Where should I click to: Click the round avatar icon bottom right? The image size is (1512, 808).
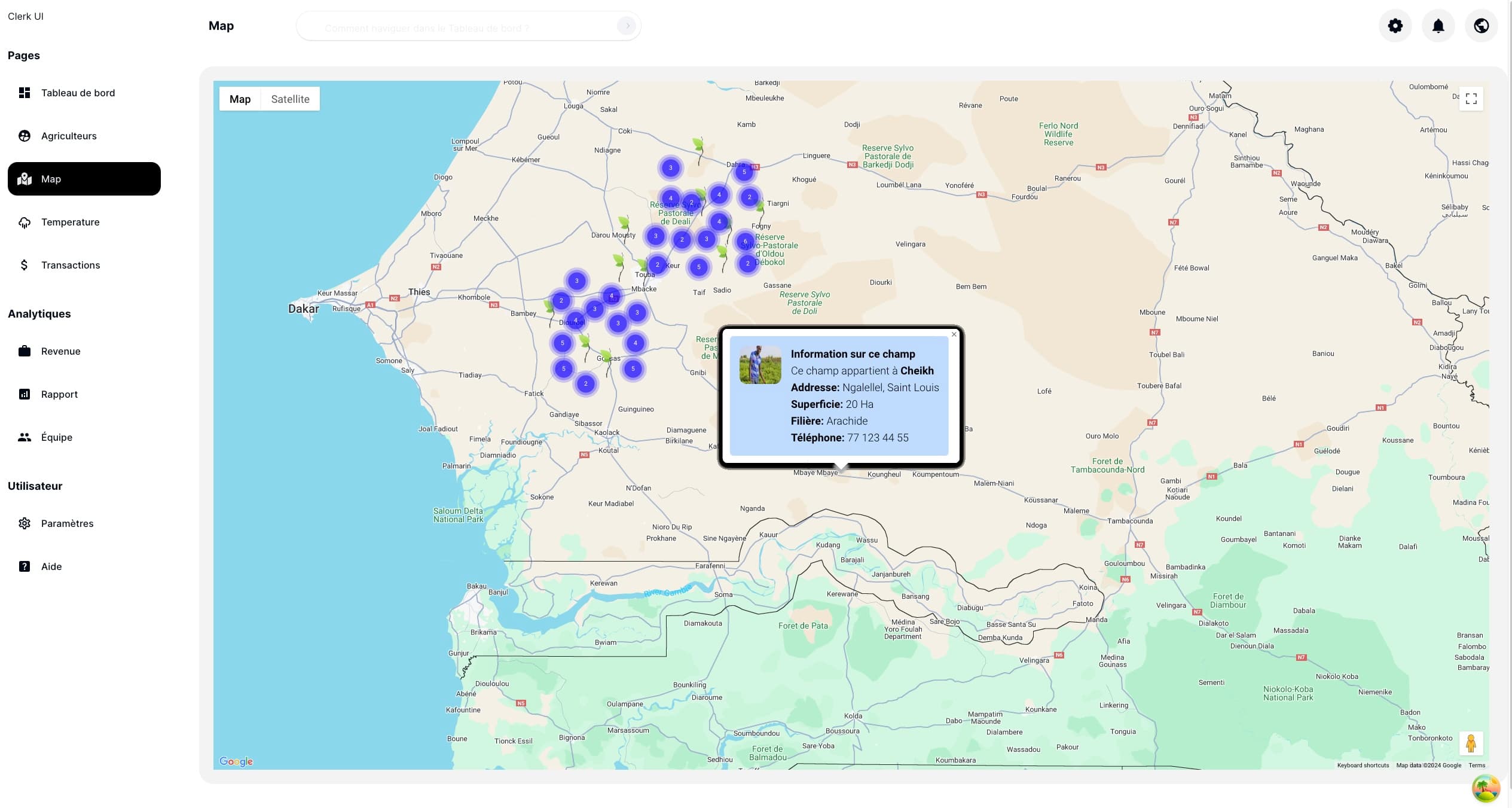tap(1485, 788)
